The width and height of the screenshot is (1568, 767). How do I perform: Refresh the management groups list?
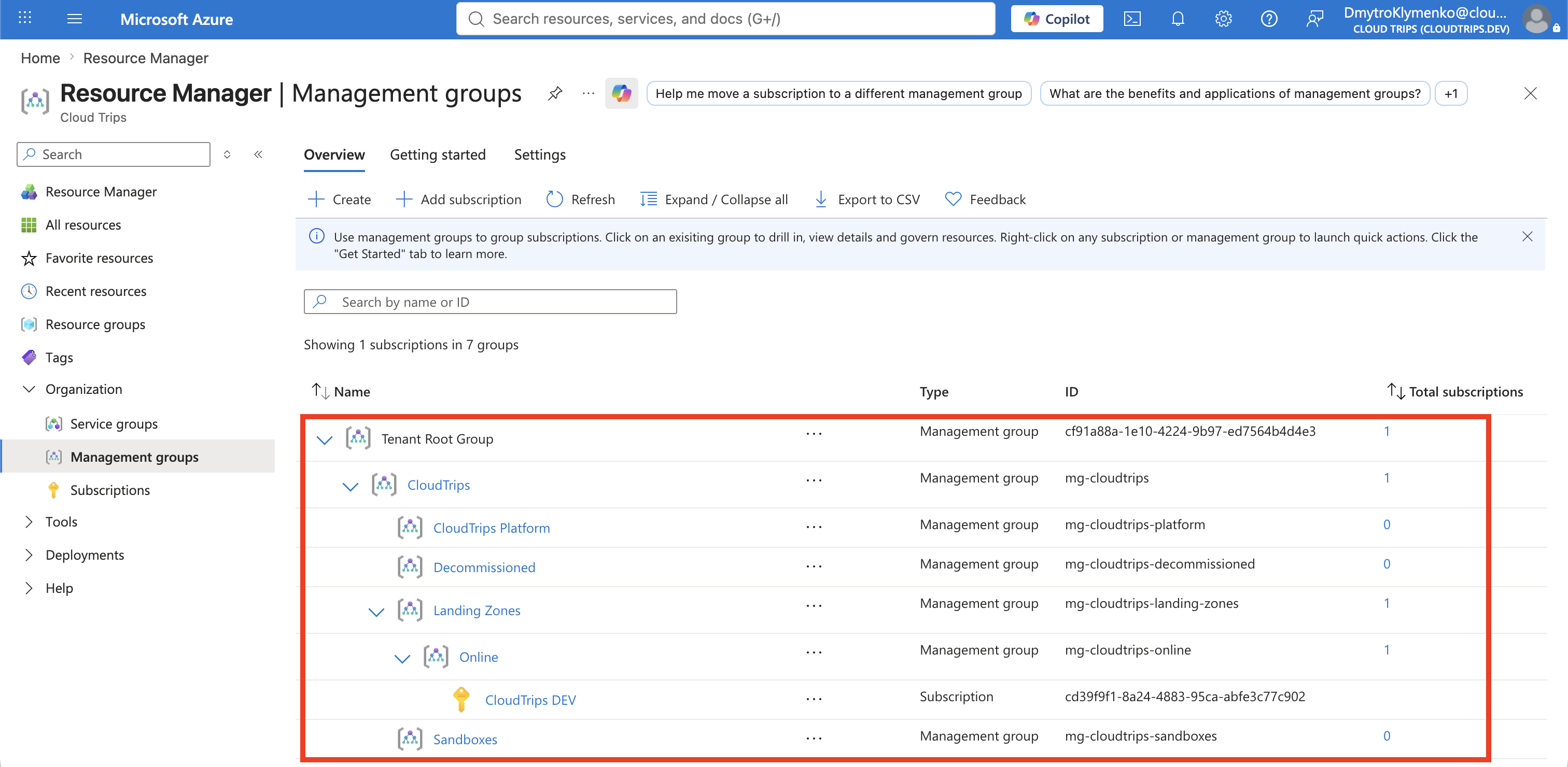[x=581, y=200]
